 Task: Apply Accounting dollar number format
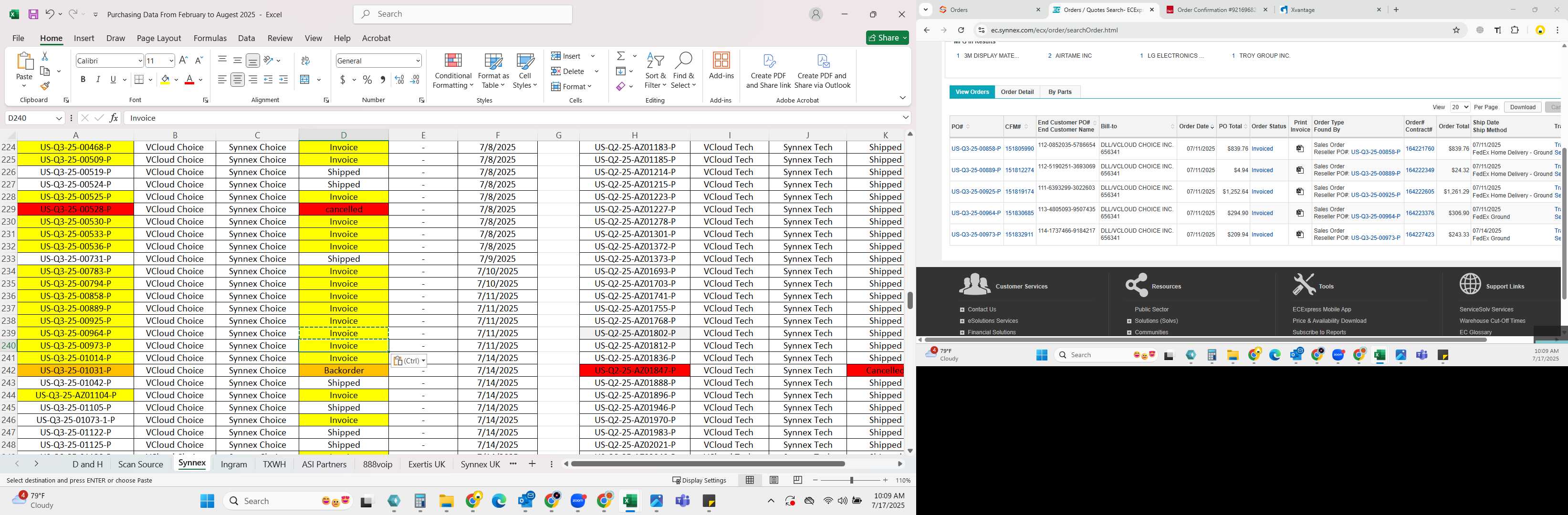pyautogui.click(x=343, y=80)
